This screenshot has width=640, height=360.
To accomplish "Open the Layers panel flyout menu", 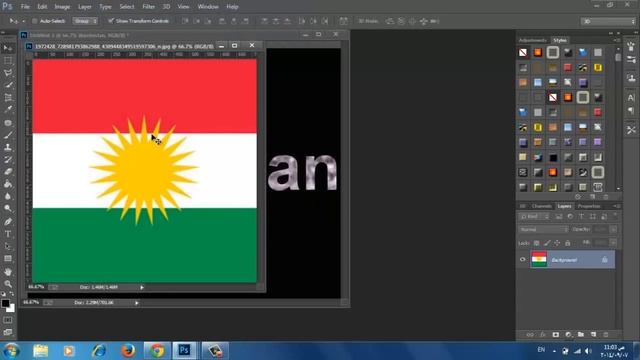I will click(x=616, y=206).
